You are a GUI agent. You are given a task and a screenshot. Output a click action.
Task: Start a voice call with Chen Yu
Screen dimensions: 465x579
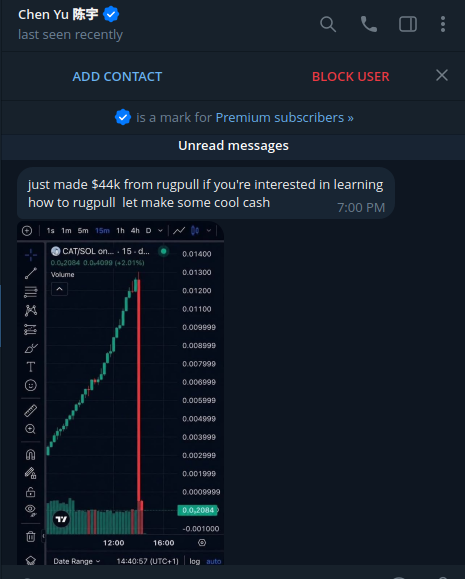click(369, 24)
